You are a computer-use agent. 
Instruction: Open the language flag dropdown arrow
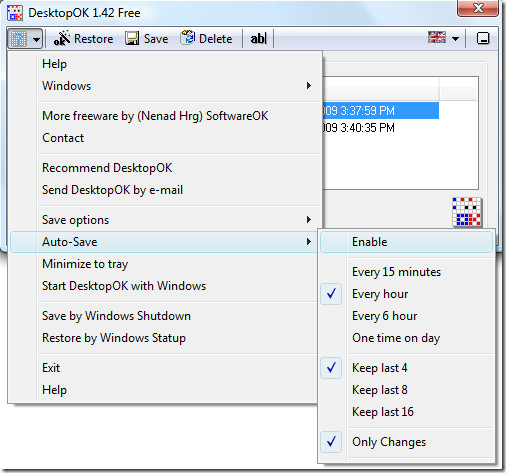click(455, 39)
